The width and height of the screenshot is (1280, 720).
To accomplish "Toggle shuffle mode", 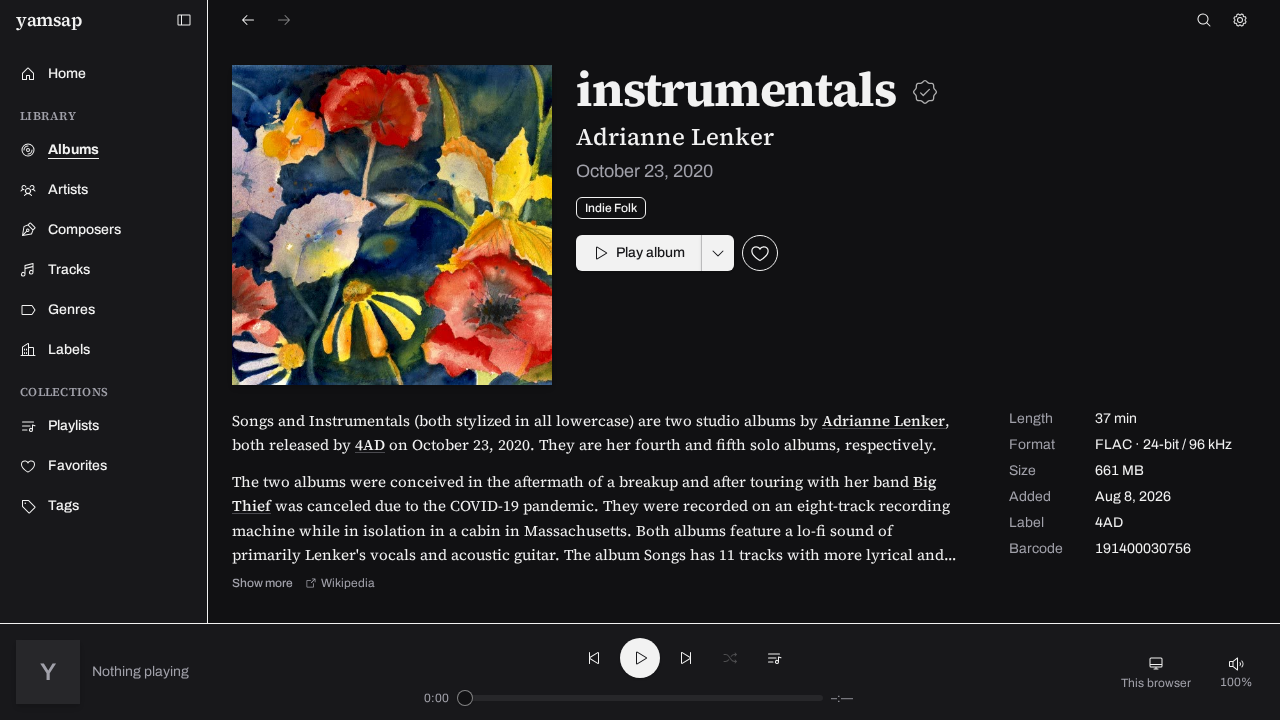I will coord(730,658).
